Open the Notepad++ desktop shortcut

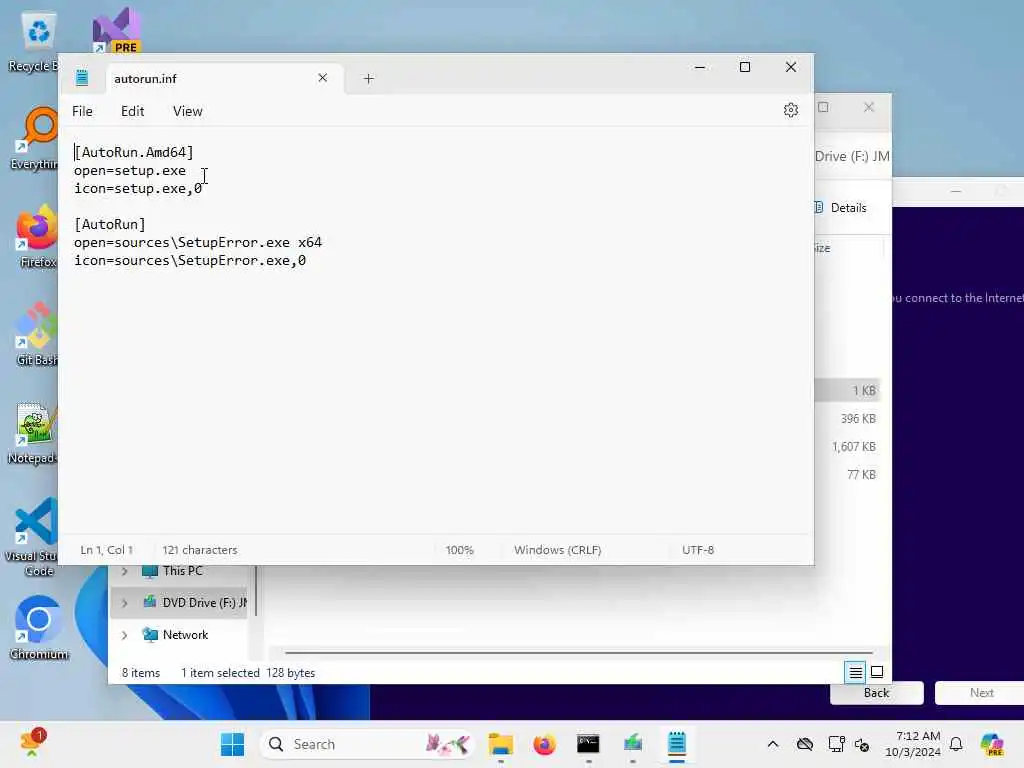(x=33, y=432)
